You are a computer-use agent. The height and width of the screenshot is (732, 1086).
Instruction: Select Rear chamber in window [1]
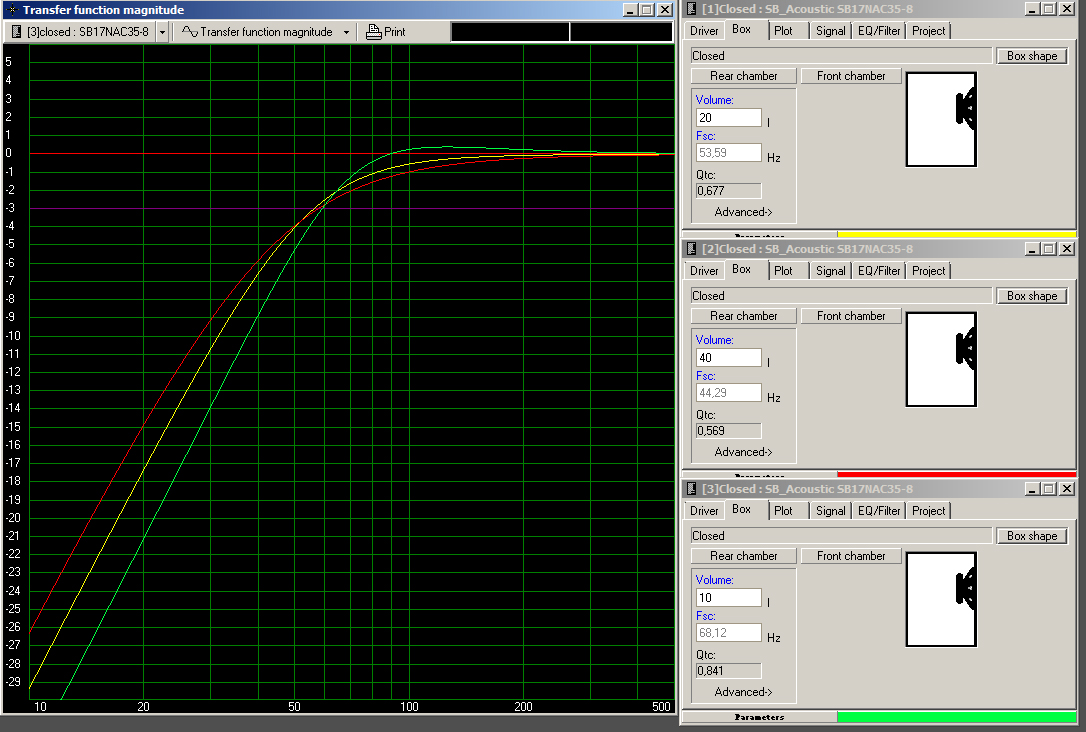[743, 76]
